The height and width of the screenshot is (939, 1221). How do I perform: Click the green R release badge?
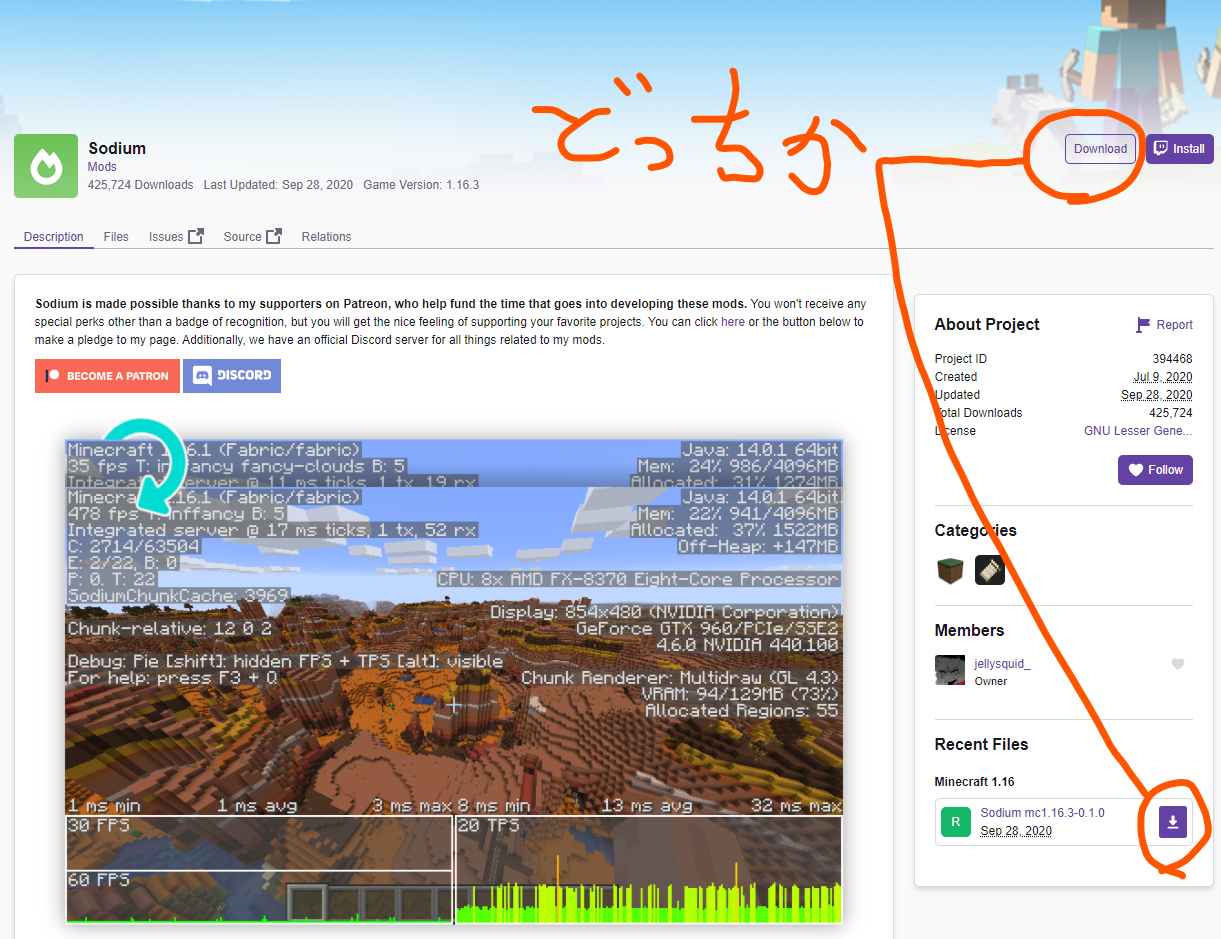pos(956,822)
